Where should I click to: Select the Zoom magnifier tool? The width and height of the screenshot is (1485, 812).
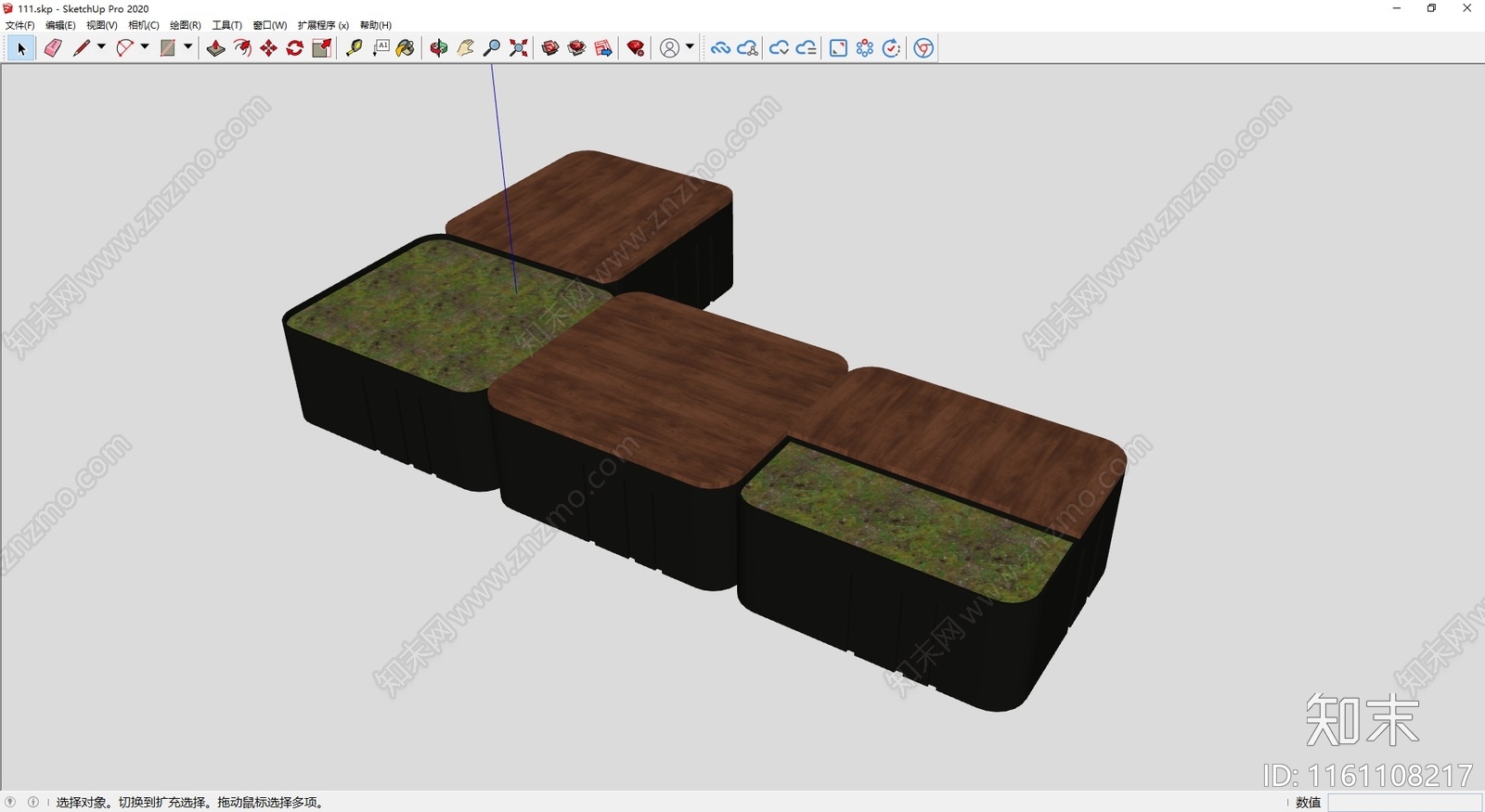[x=492, y=48]
